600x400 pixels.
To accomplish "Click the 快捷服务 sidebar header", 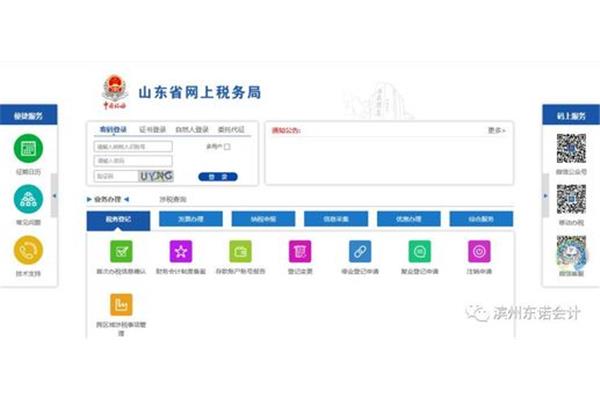I will [x=29, y=114].
